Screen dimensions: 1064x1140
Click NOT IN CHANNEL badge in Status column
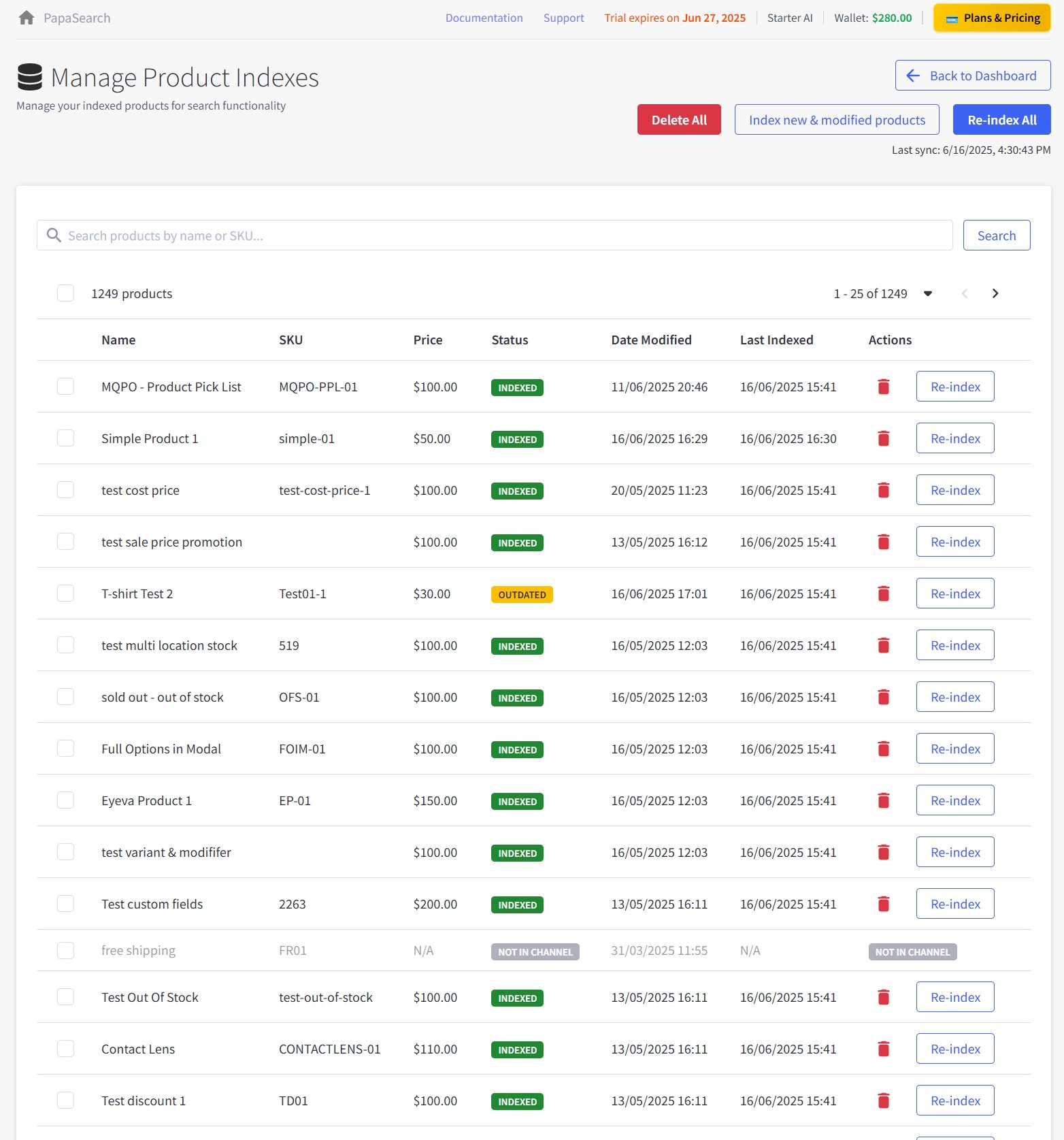pos(535,951)
